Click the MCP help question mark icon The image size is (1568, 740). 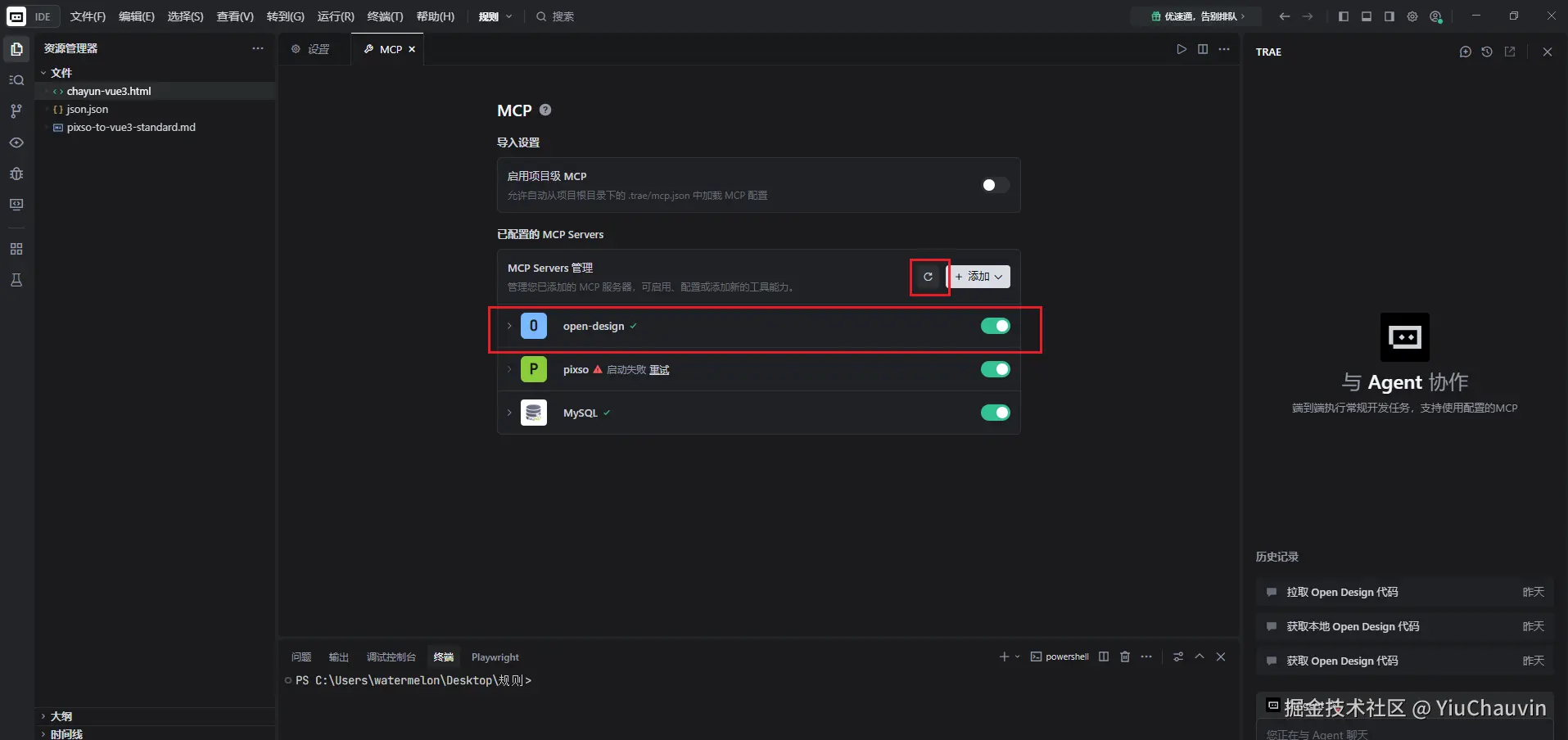545,110
